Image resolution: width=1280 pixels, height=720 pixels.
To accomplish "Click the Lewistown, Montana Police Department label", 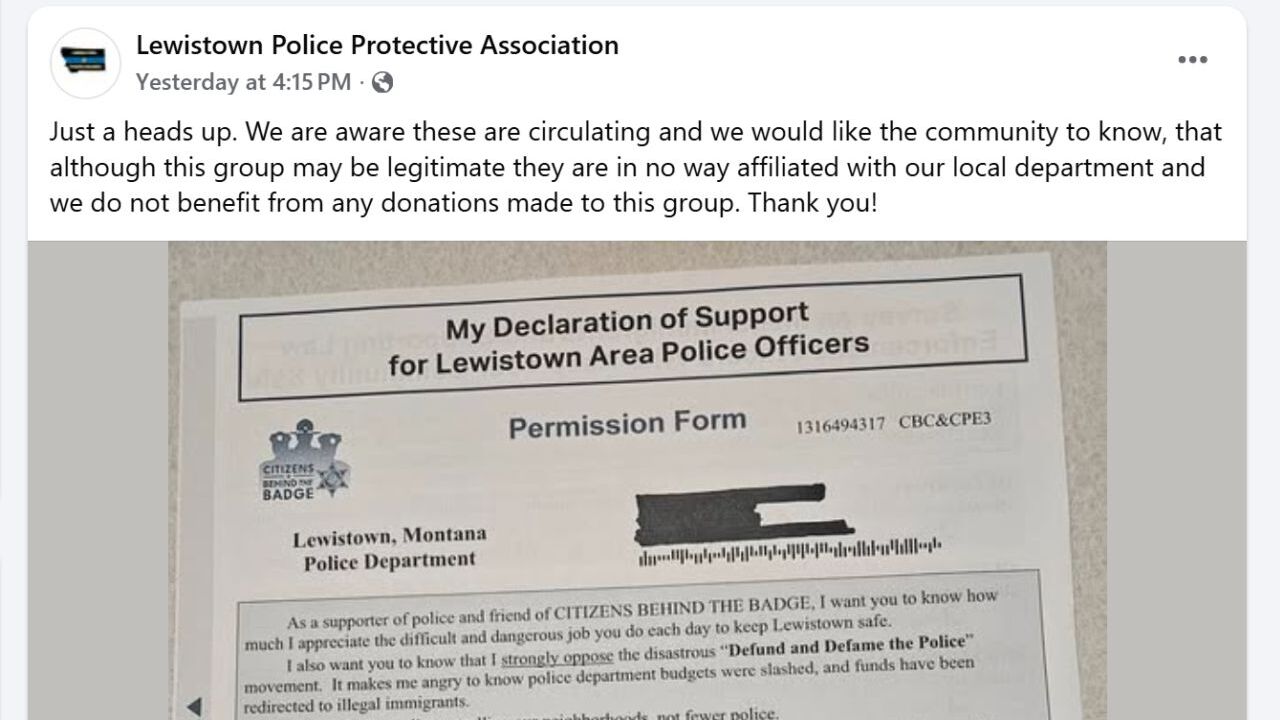I will [389, 546].
